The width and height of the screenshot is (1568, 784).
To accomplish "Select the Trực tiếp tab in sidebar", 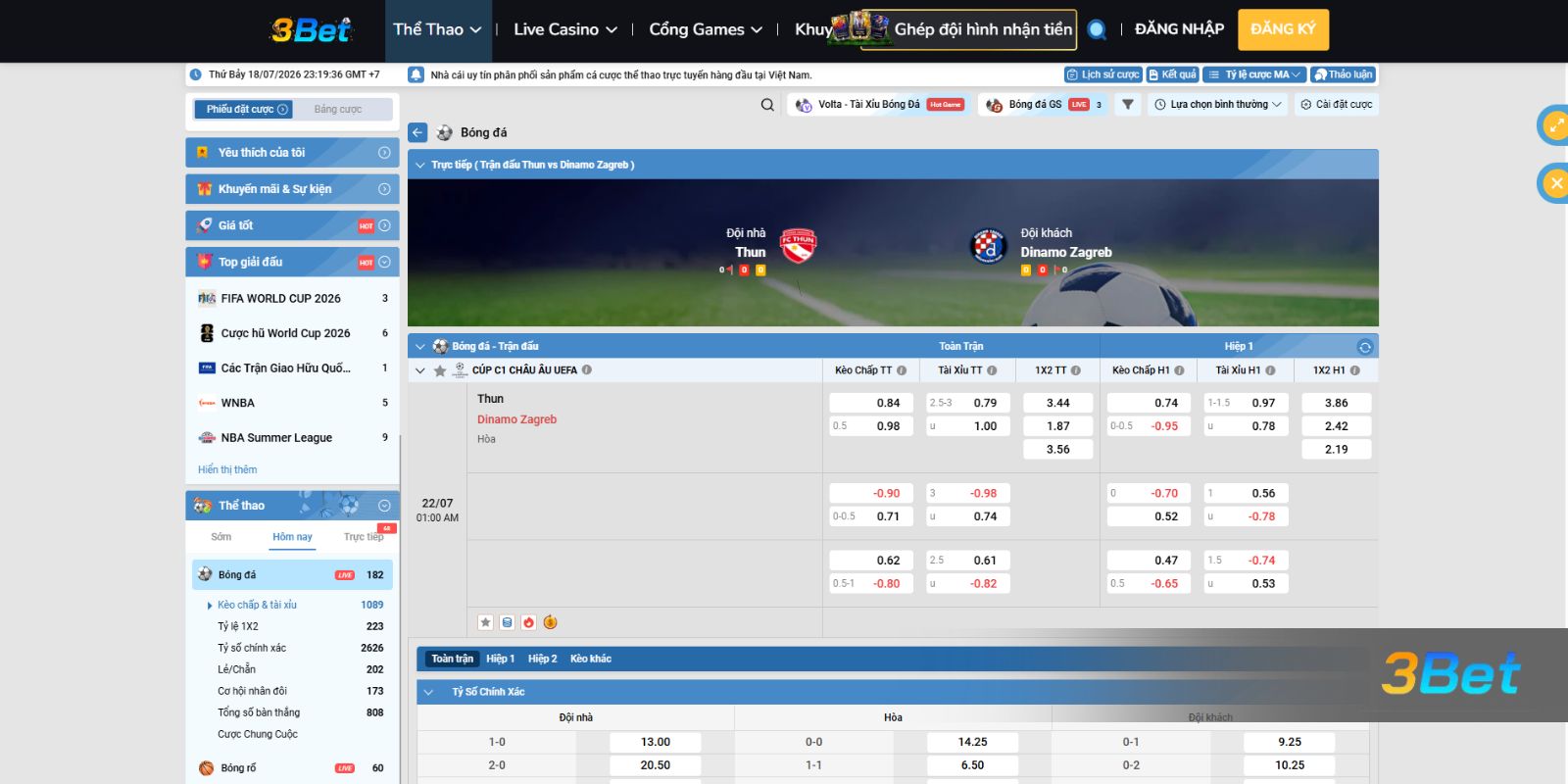I will pos(364,537).
